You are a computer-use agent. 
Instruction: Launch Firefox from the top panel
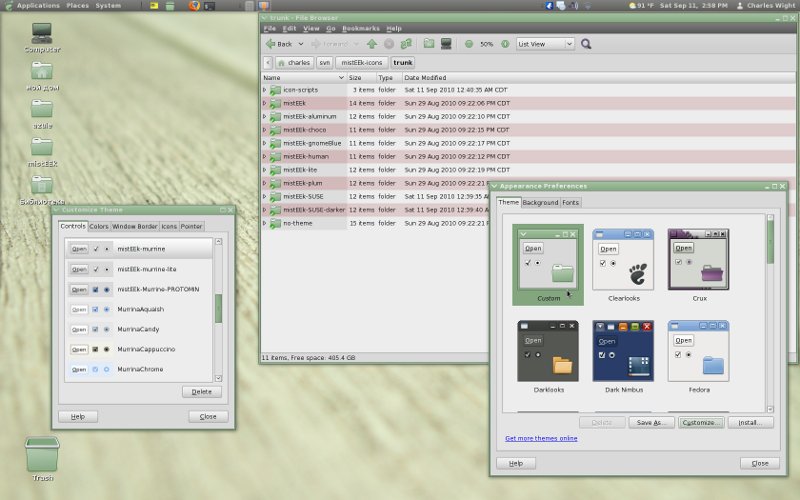coord(194,6)
